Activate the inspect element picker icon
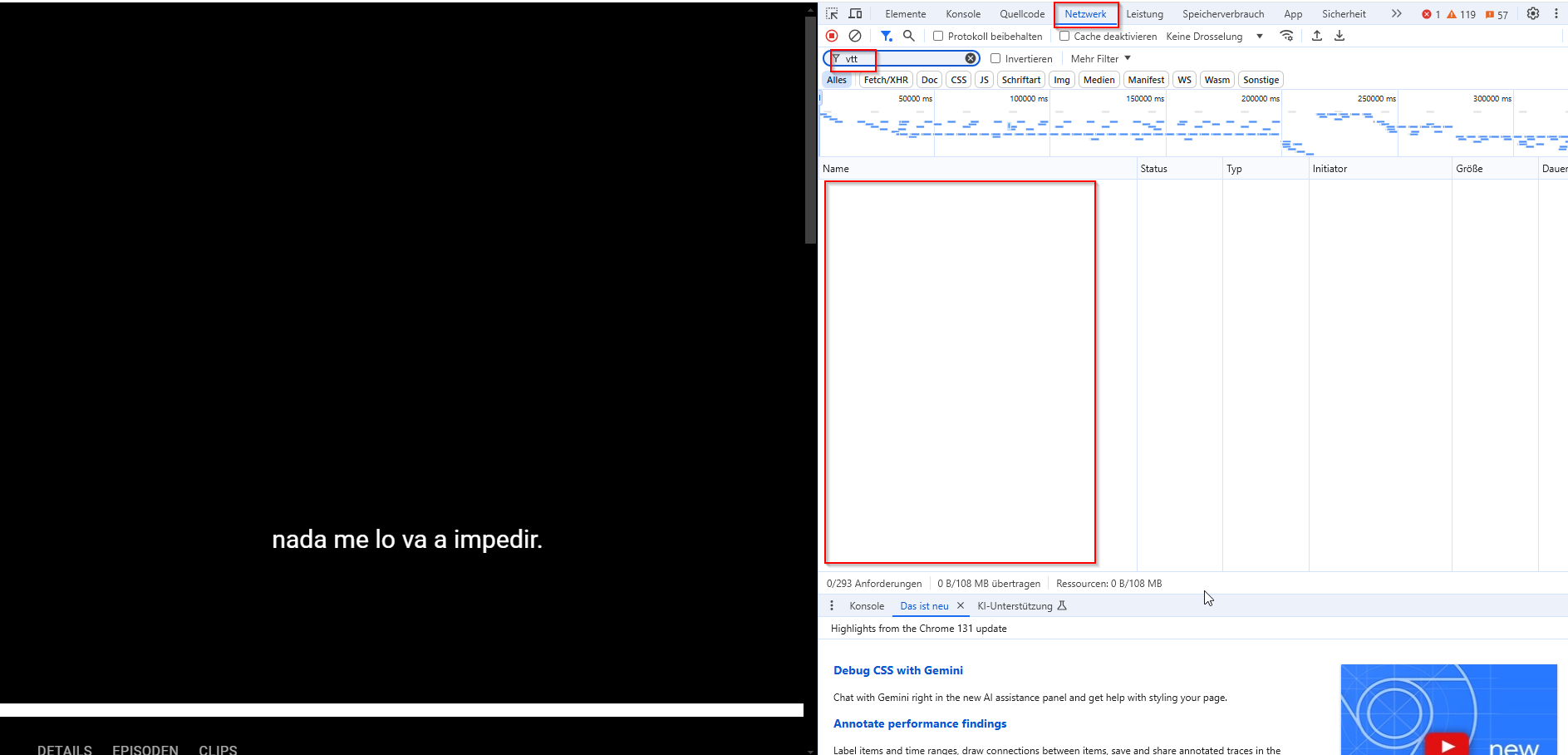The image size is (1568, 755). tap(832, 14)
